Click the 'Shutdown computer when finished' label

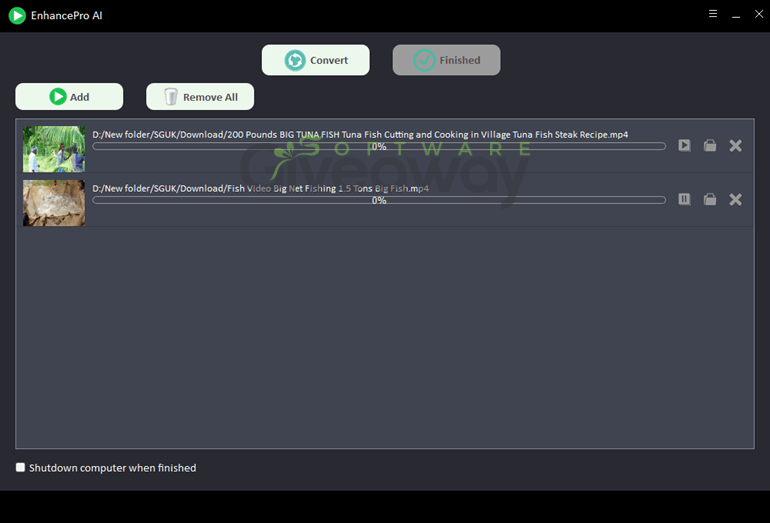coord(112,468)
